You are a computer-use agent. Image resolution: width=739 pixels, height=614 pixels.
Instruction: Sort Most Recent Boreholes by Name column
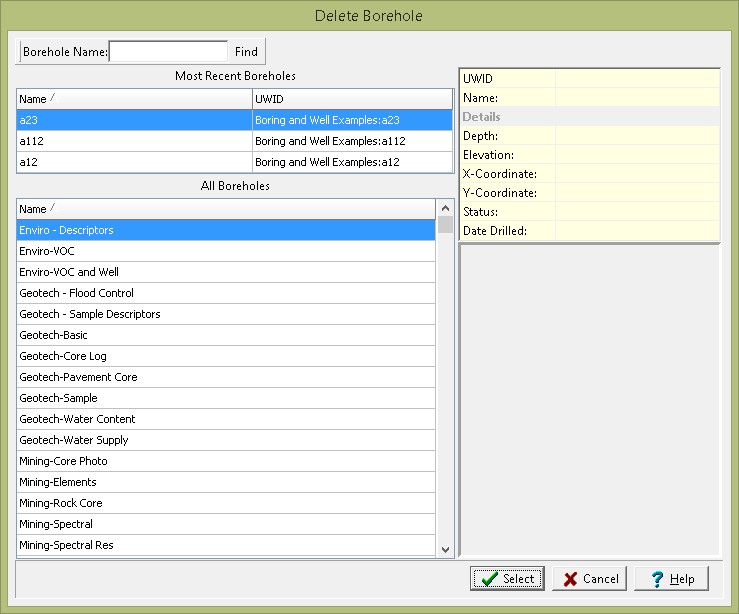click(x=133, y=99)
